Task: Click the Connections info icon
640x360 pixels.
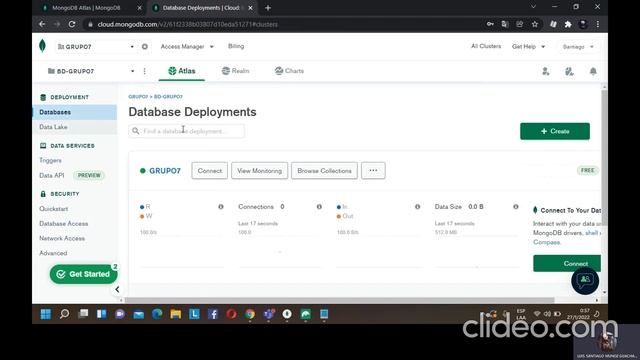Action: (x=319, y=207)
